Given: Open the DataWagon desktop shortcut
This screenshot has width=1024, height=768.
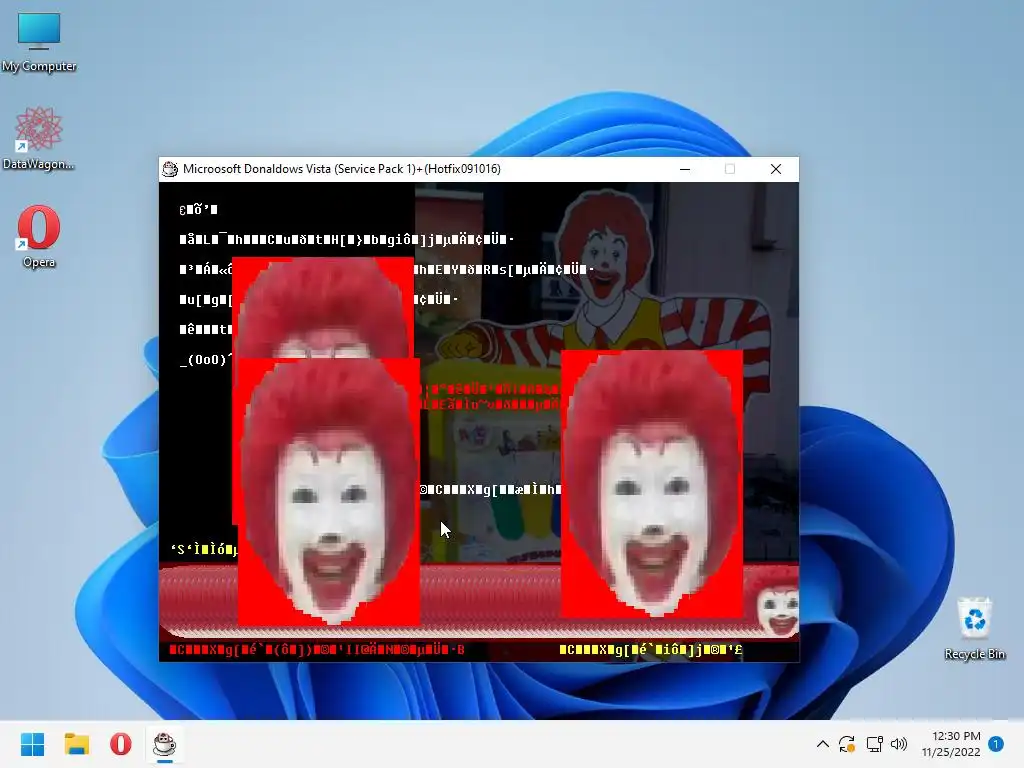Looking at the screenshot, I should point(39,138).
